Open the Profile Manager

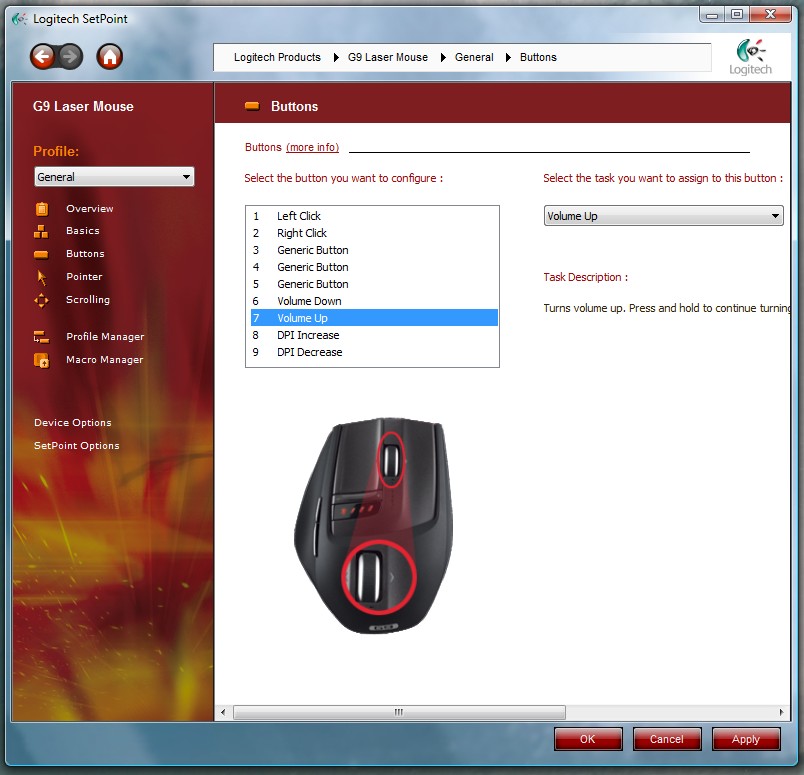[105, 337]
